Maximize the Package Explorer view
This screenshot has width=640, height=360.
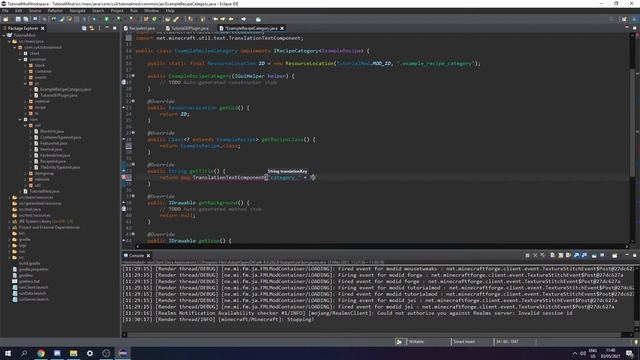(x=114, y=28)
